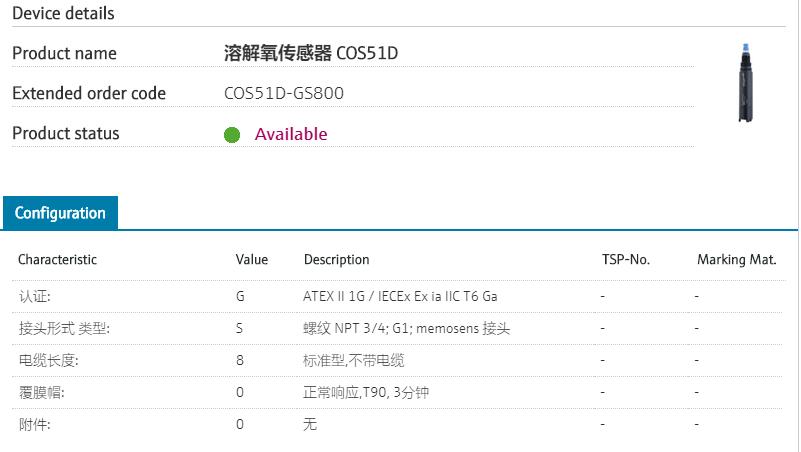Select the 附件 characteristic row
The height and width of the screenshot is (452, 801).
click(34, 424)
